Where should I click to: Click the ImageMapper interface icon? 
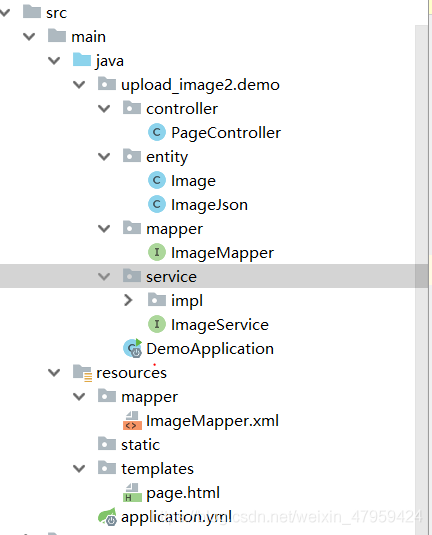157,252
